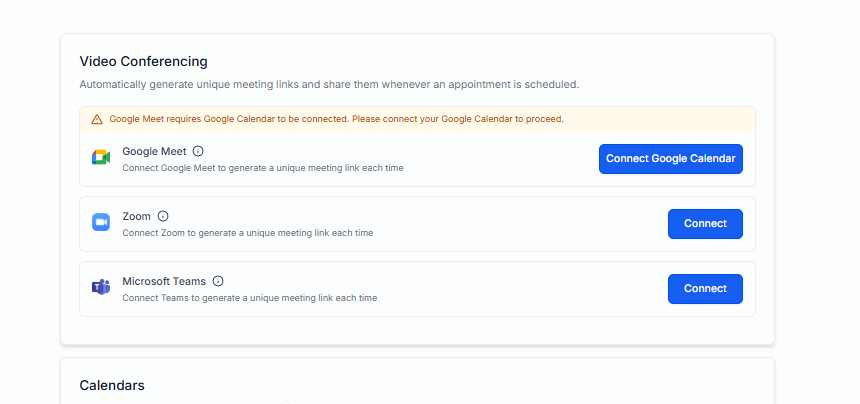Click the Google Meet logo icon
Screen dimensions: 860x404
point(100,158)
